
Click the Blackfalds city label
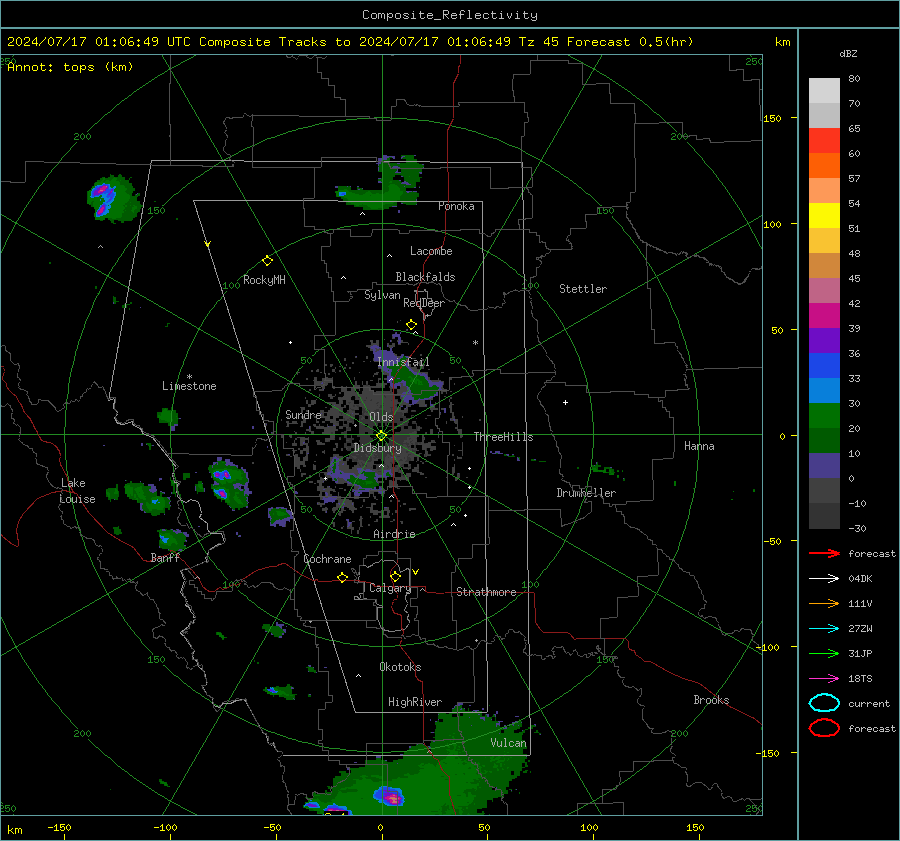click(x=425, y=277)
